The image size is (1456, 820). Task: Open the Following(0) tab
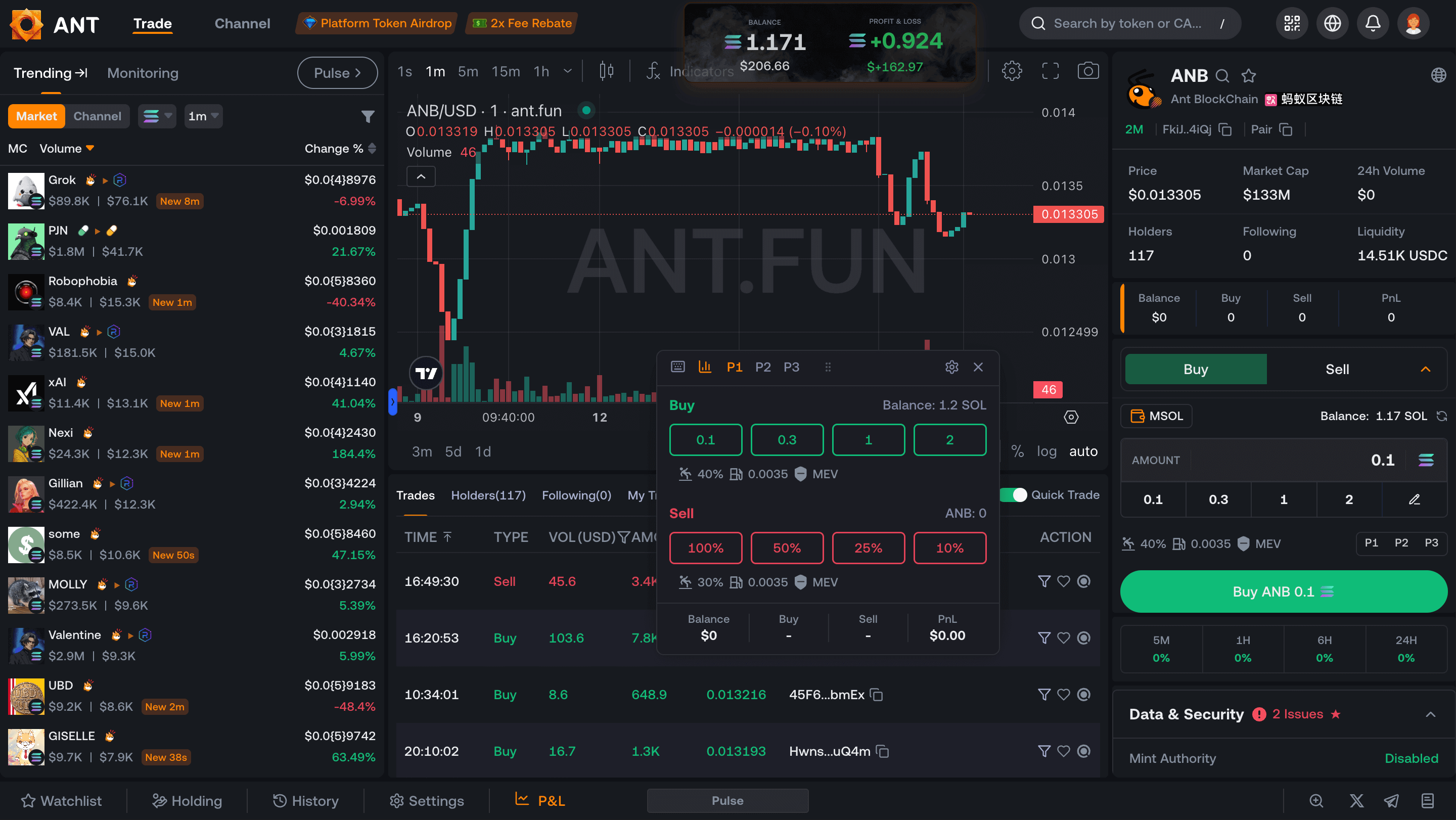point(576,495)
